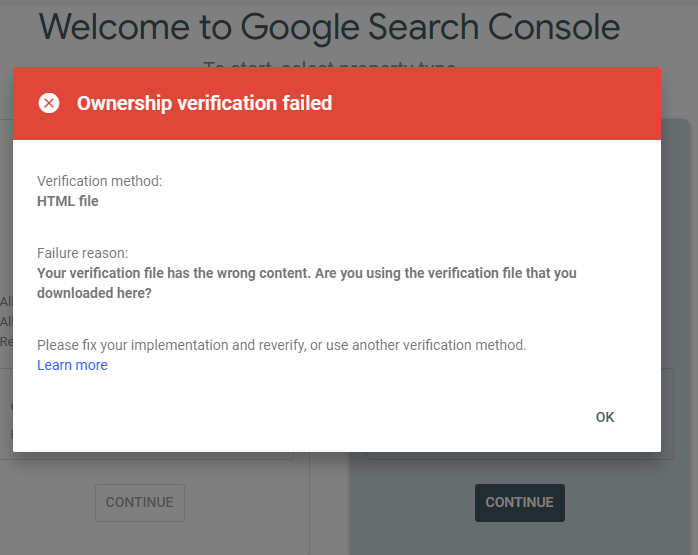The image size is (698, 555).
Task: Open the Learn more link
Action: pyautogui.click(x=72, y=365)
